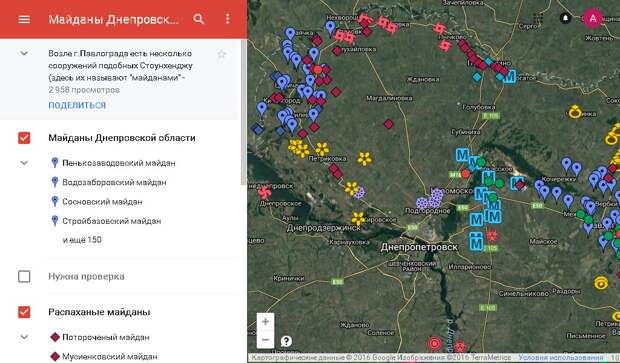
Task: Open the help question mark icon
Action: coord(286,341)
